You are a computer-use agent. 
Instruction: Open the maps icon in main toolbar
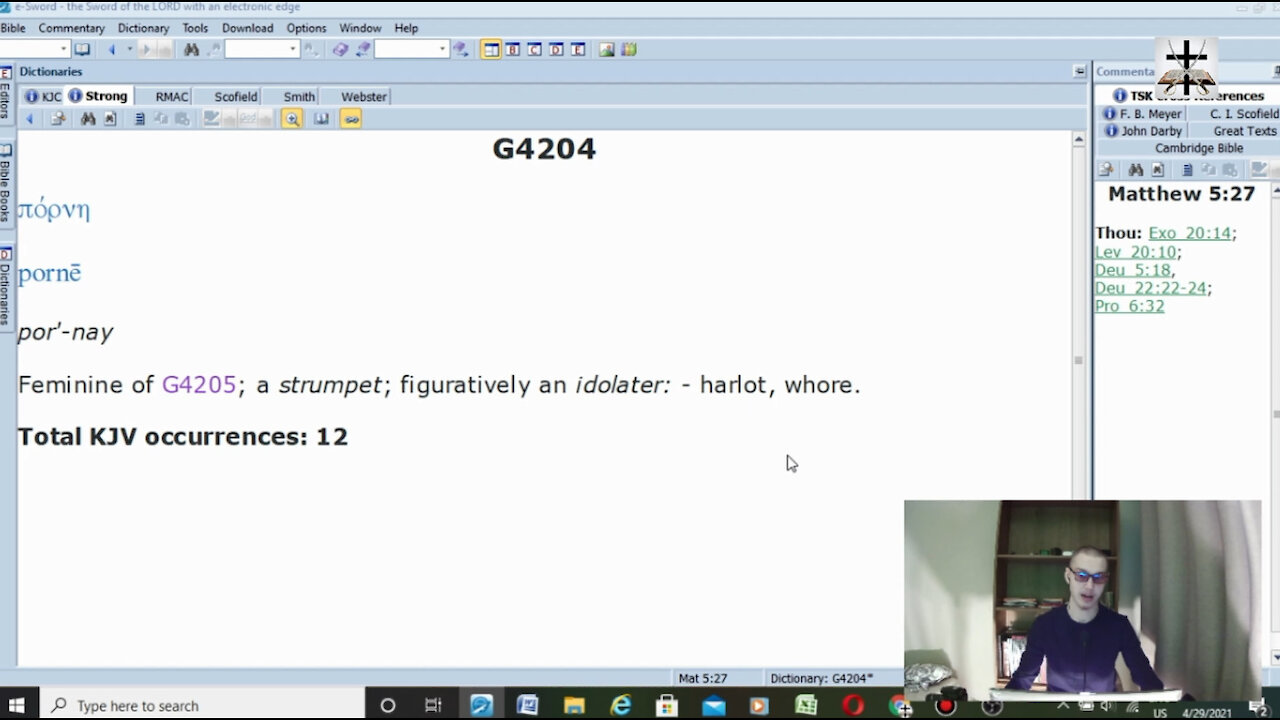click(x=629, y=49)
